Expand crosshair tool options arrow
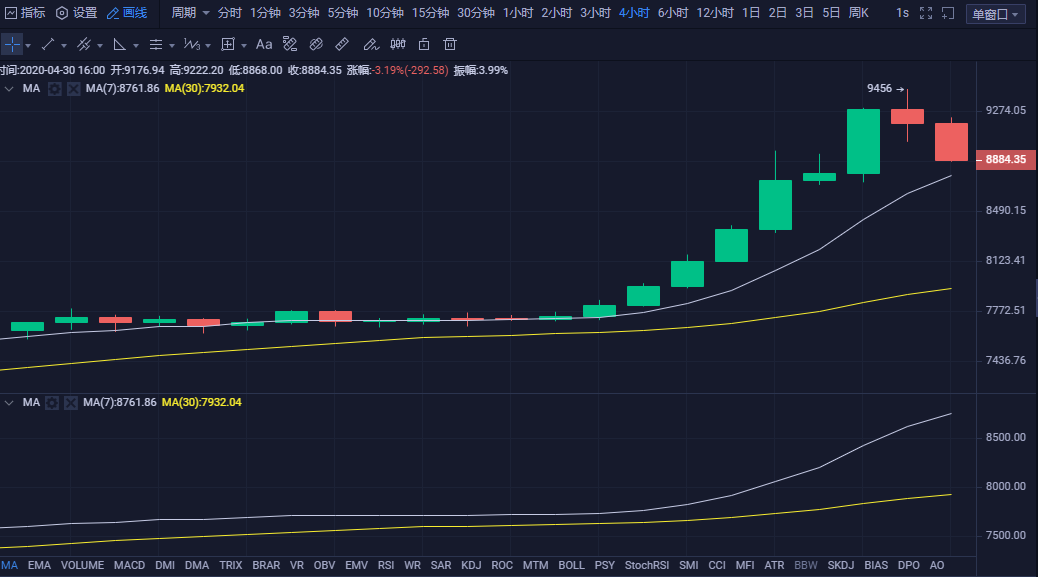This screenshot has width=1038, height=577. [28, 46]
